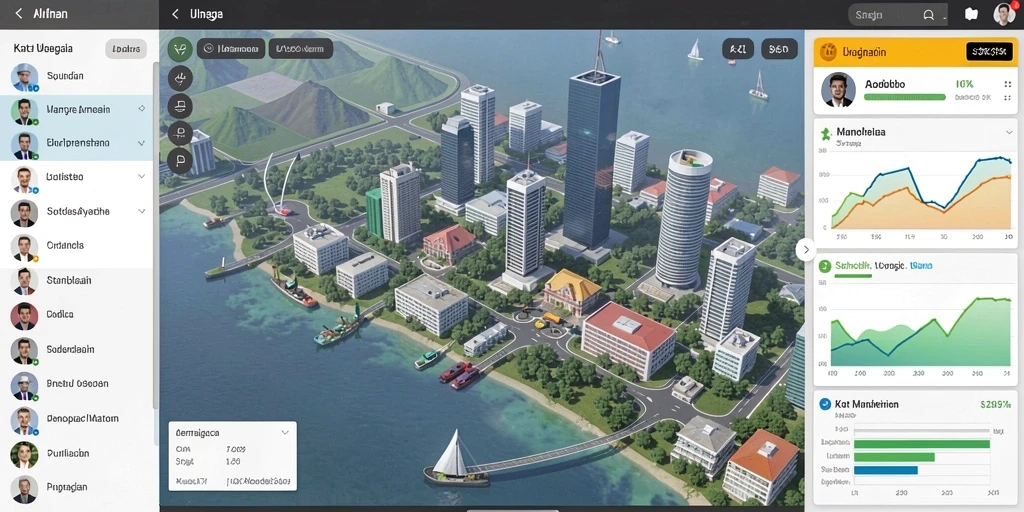
Task: Click the cylindrical tower on map
Action: pos(683,220)
